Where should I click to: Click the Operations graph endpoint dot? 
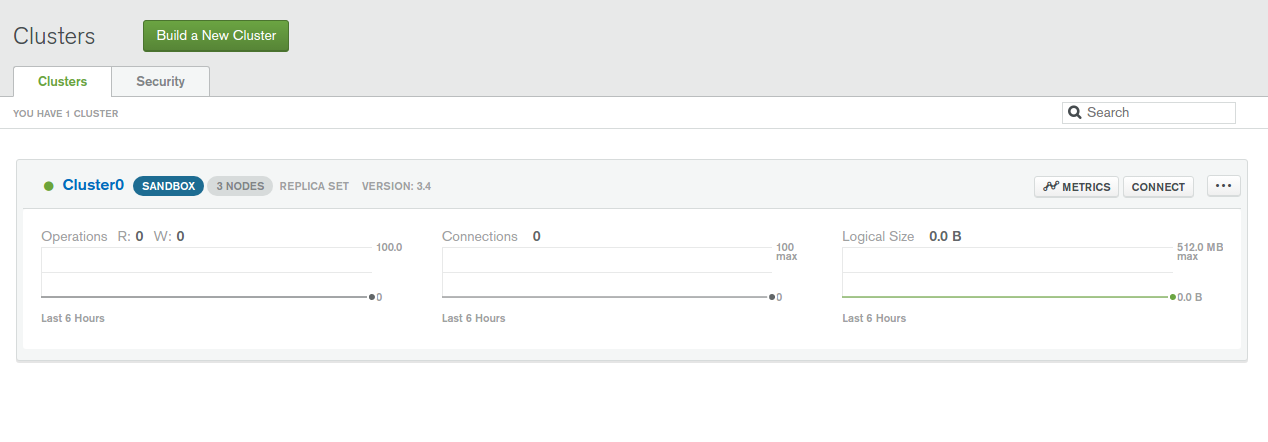tap(372, 297)
